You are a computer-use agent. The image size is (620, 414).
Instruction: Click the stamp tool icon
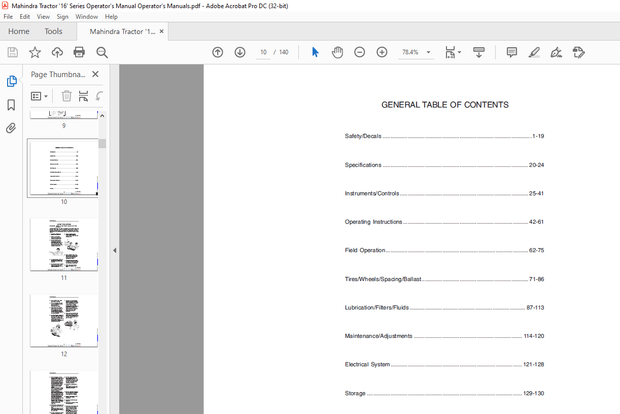tap(578, 52)
